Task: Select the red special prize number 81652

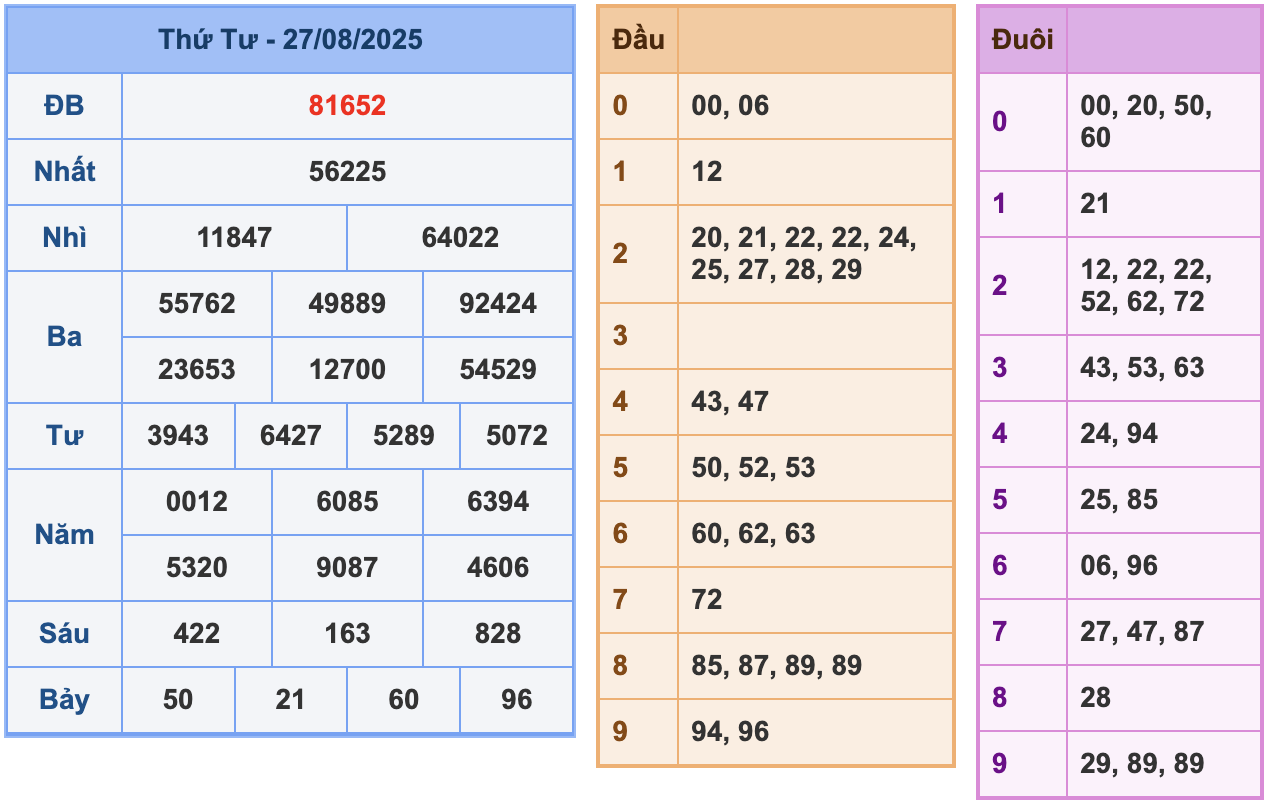Action: pyautogui.click(x=347, y=106)
